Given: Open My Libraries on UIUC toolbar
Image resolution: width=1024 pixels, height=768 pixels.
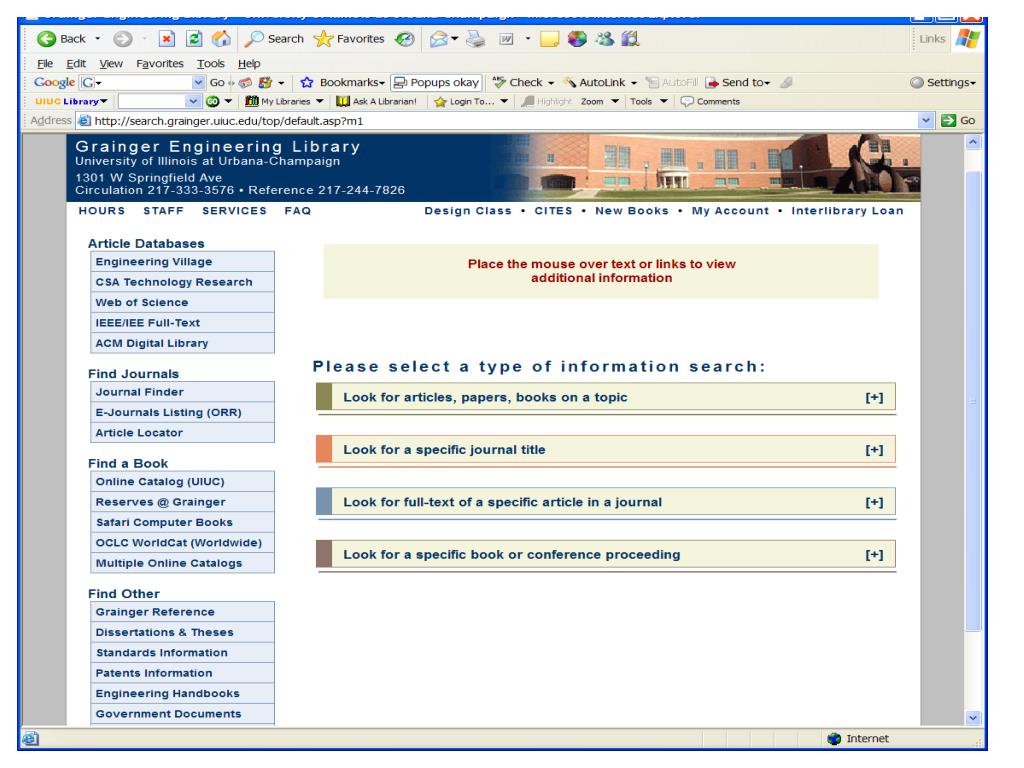Looking at the screenshot, I should (x=284, y=101).
